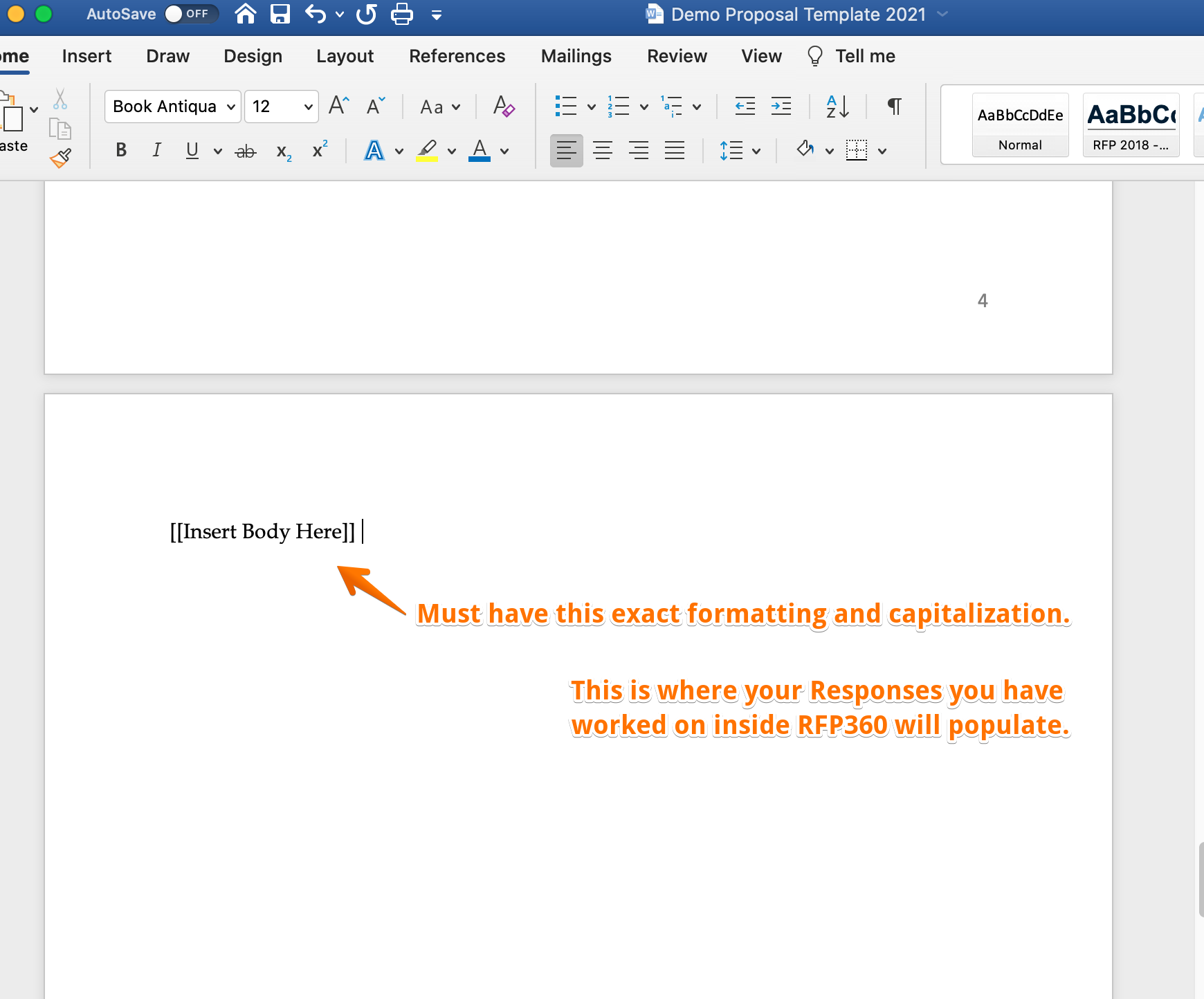Image resolution: width=1204 pixels, height=999 pixels.
Task: Activate the Format Painter brush
Action: pos(60,158)
